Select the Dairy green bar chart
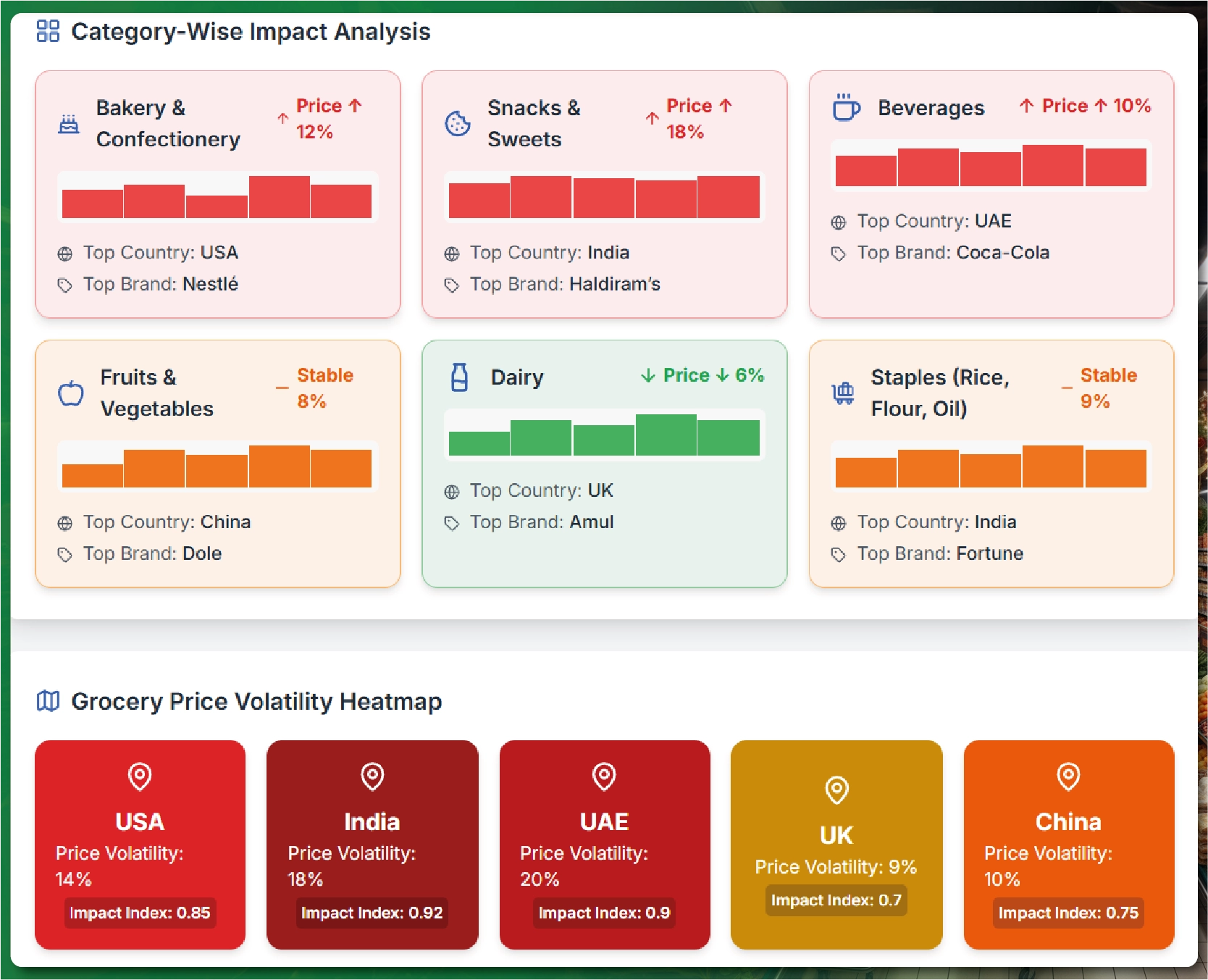 pyautogui.click(x=604, y=435)
